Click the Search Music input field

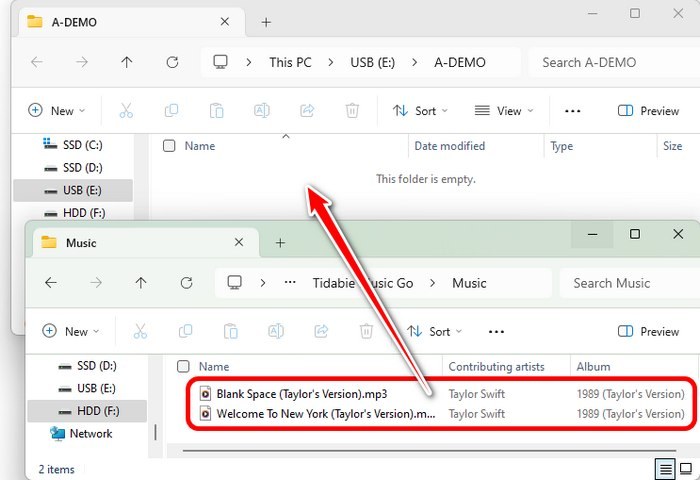tap(625, 283)
